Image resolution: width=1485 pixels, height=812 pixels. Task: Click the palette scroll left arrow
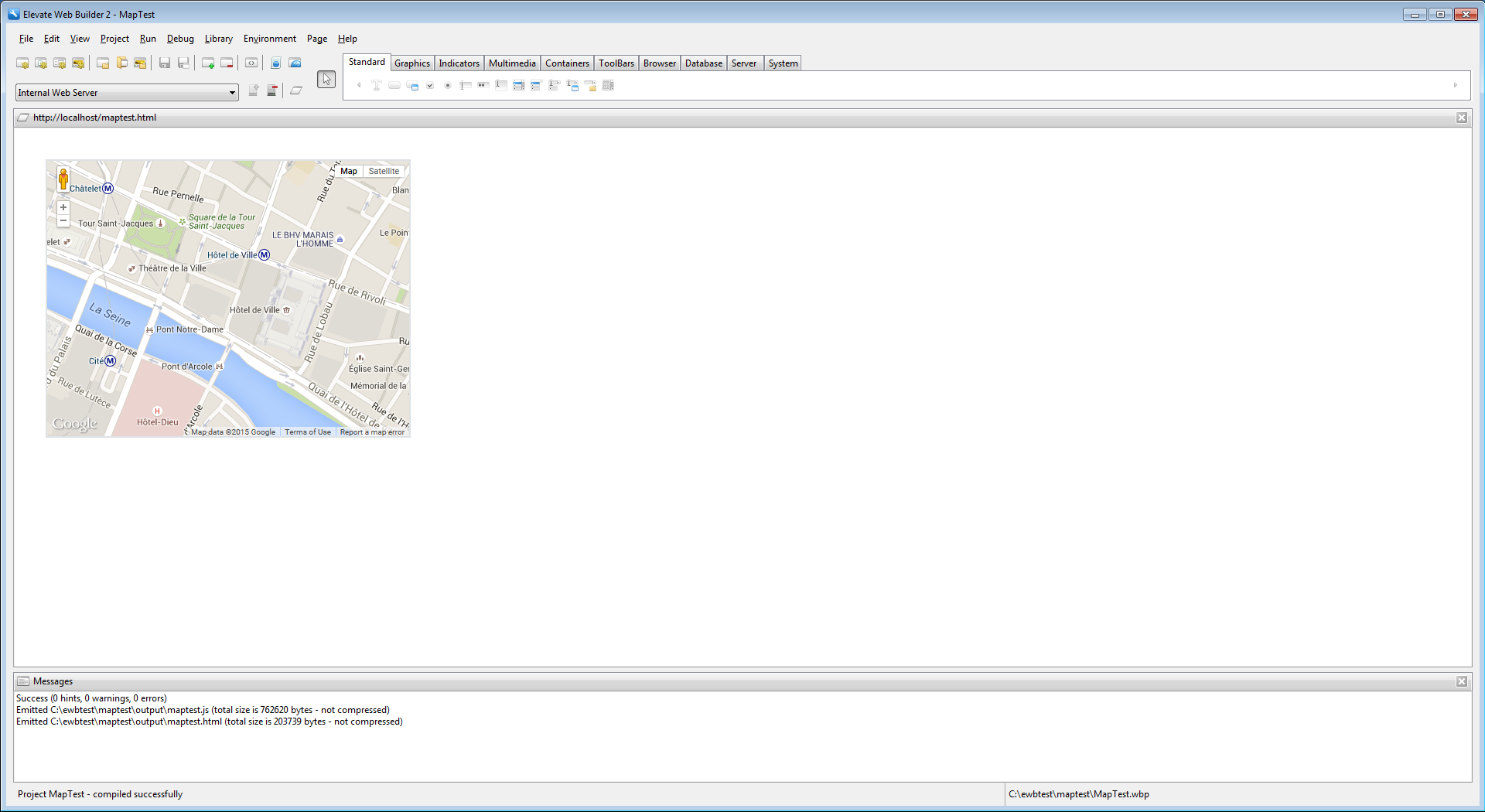(359, 86)
